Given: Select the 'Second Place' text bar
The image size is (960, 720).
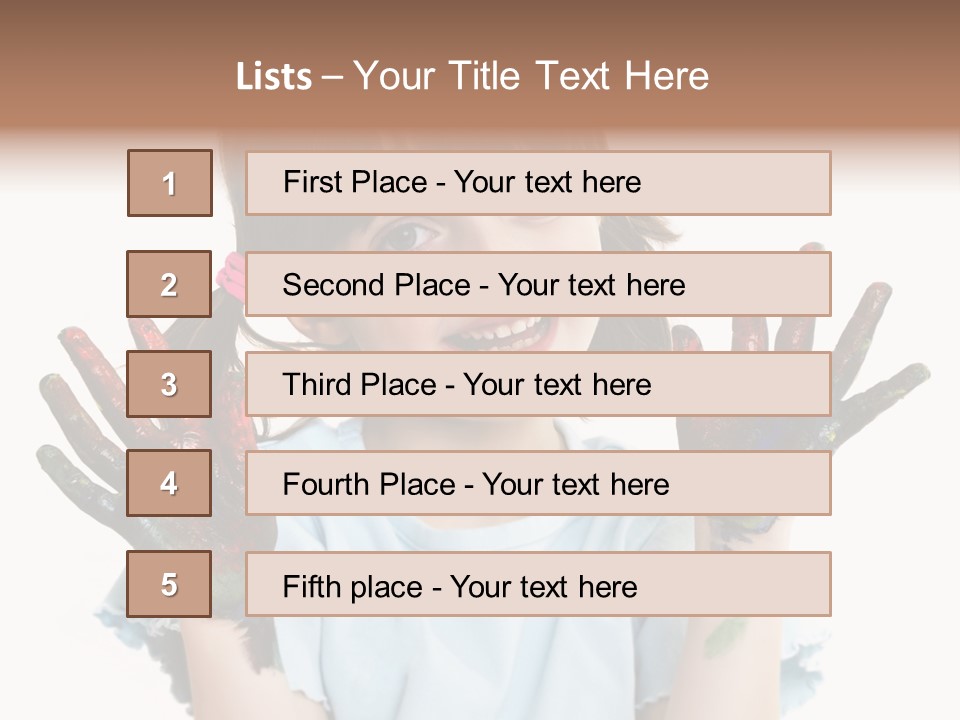Looking at the screenshot, I should point(538,284).
